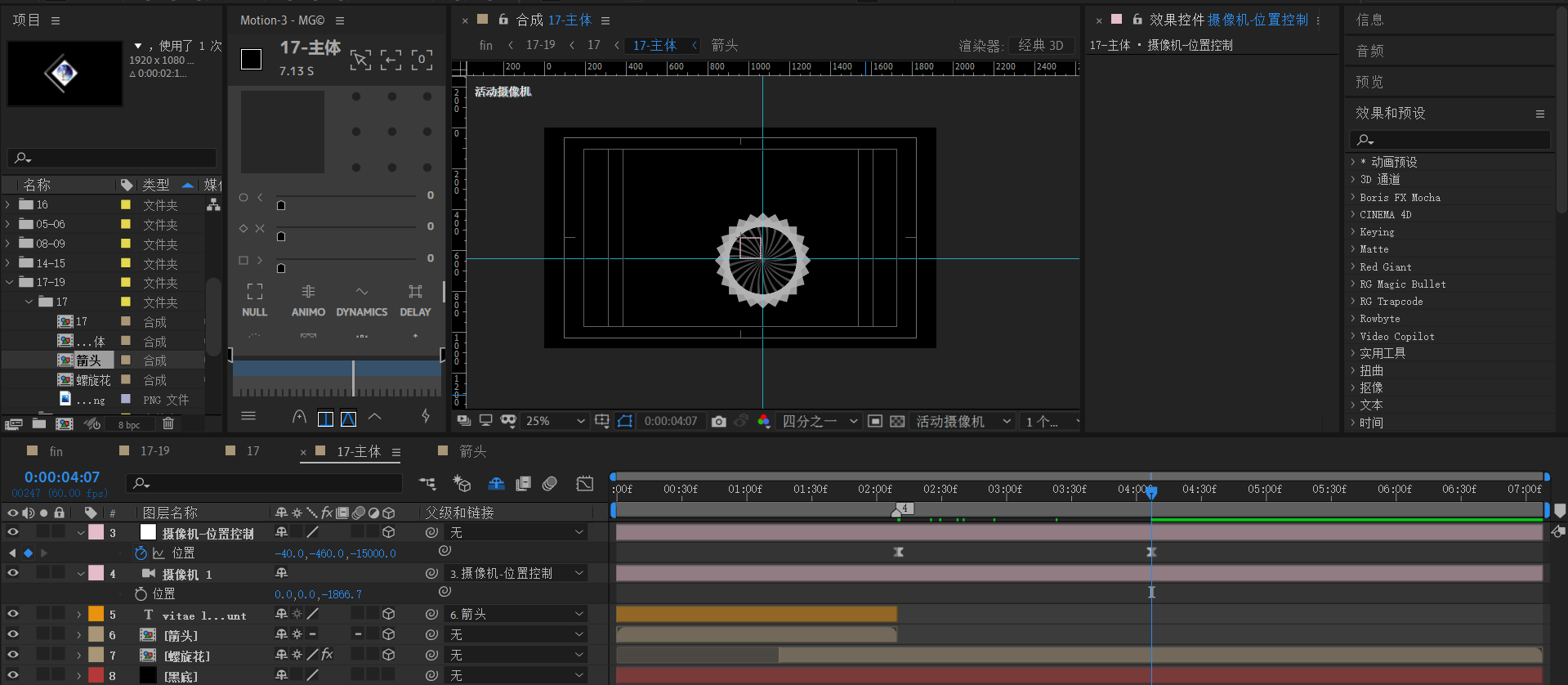Screen dimensions: 1568x685
Task: Open the graph editor icon in timeline
Action: (x=585, y=484)
